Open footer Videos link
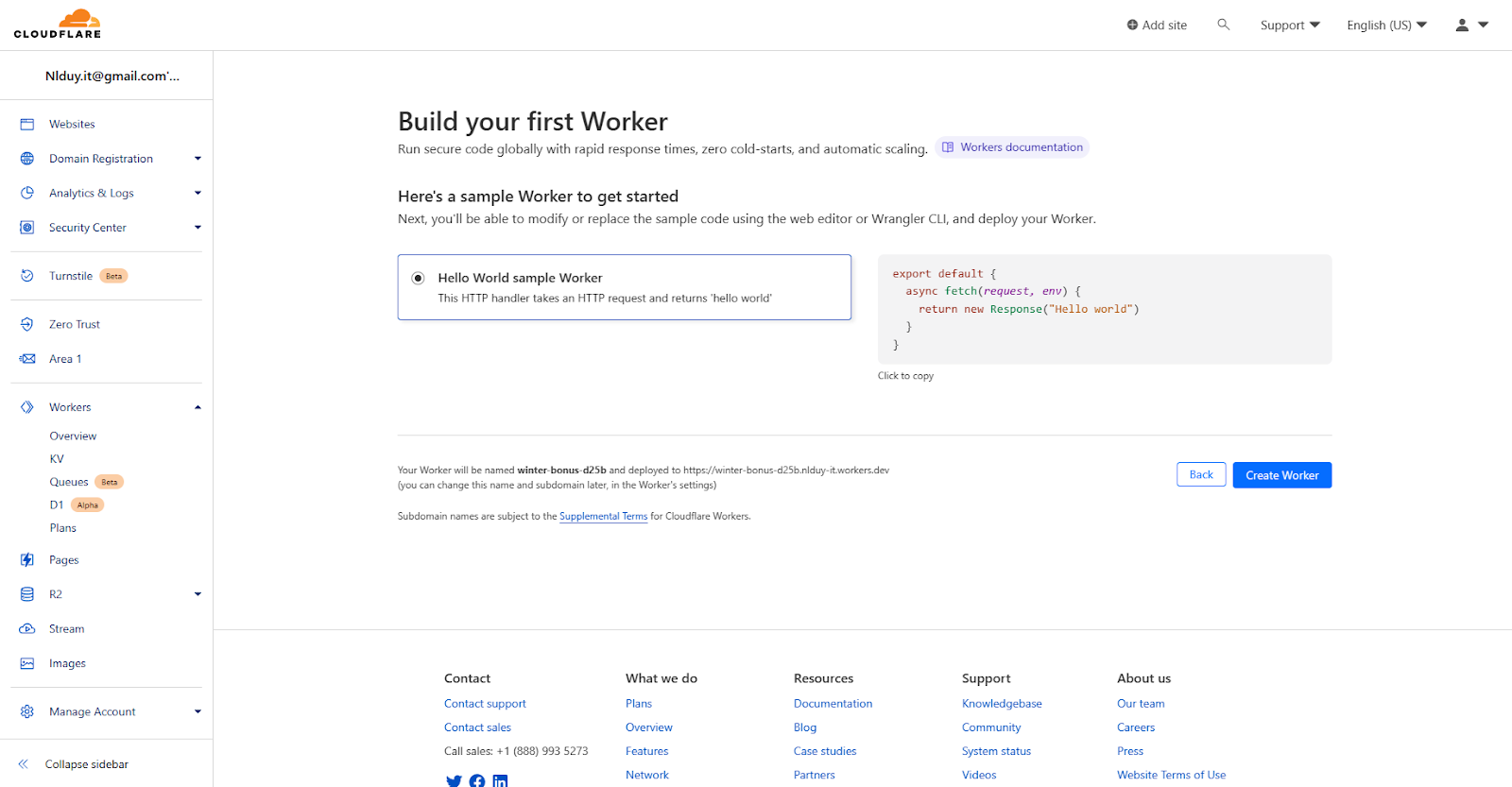The width and height of the screenshot is (1512, 787). [x=979, y=775]
